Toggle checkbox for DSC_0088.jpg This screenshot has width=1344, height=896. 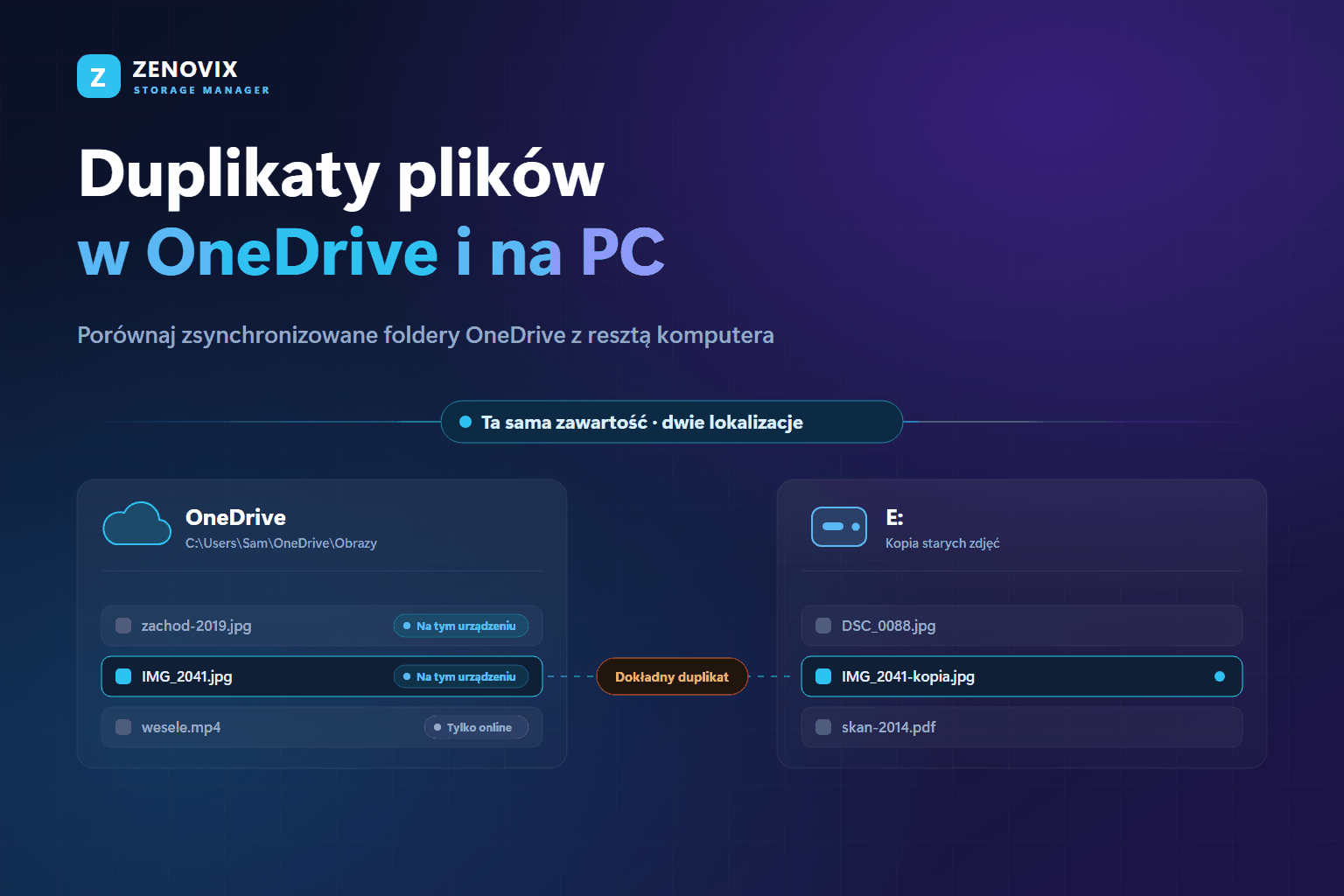click(823, 626)
